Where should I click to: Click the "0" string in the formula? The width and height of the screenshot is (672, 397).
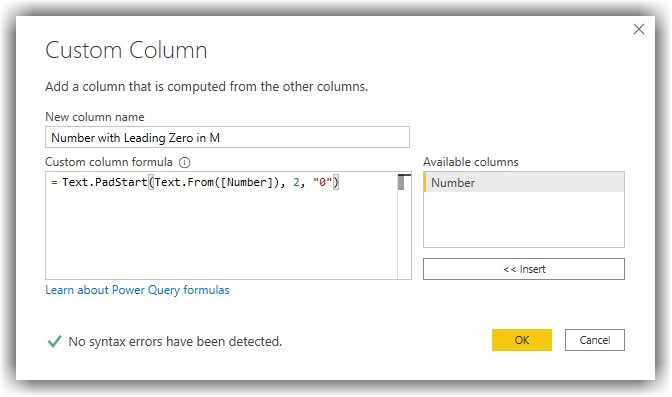coord(323,182)
